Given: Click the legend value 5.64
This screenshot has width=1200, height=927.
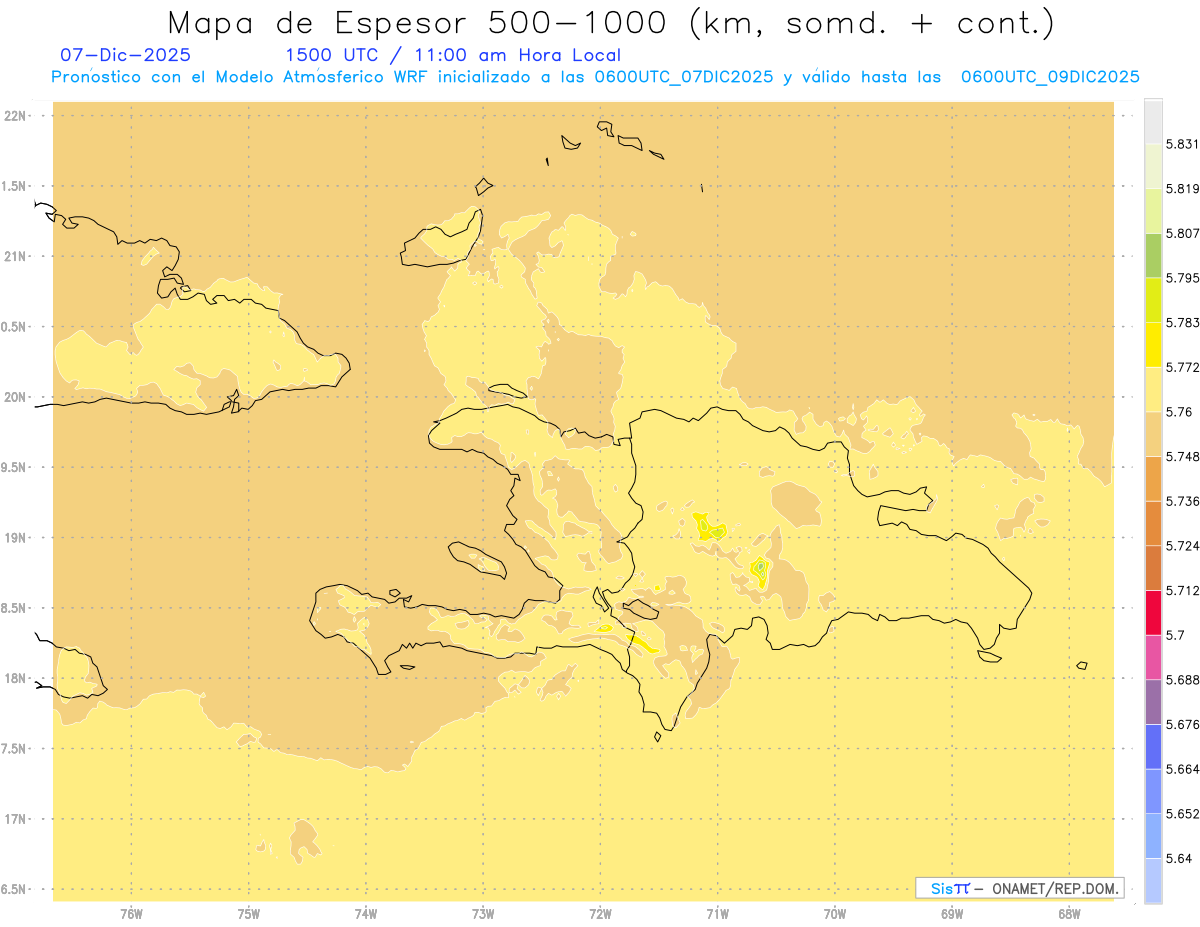Looking at the screenshot, I should [1179, 858].
